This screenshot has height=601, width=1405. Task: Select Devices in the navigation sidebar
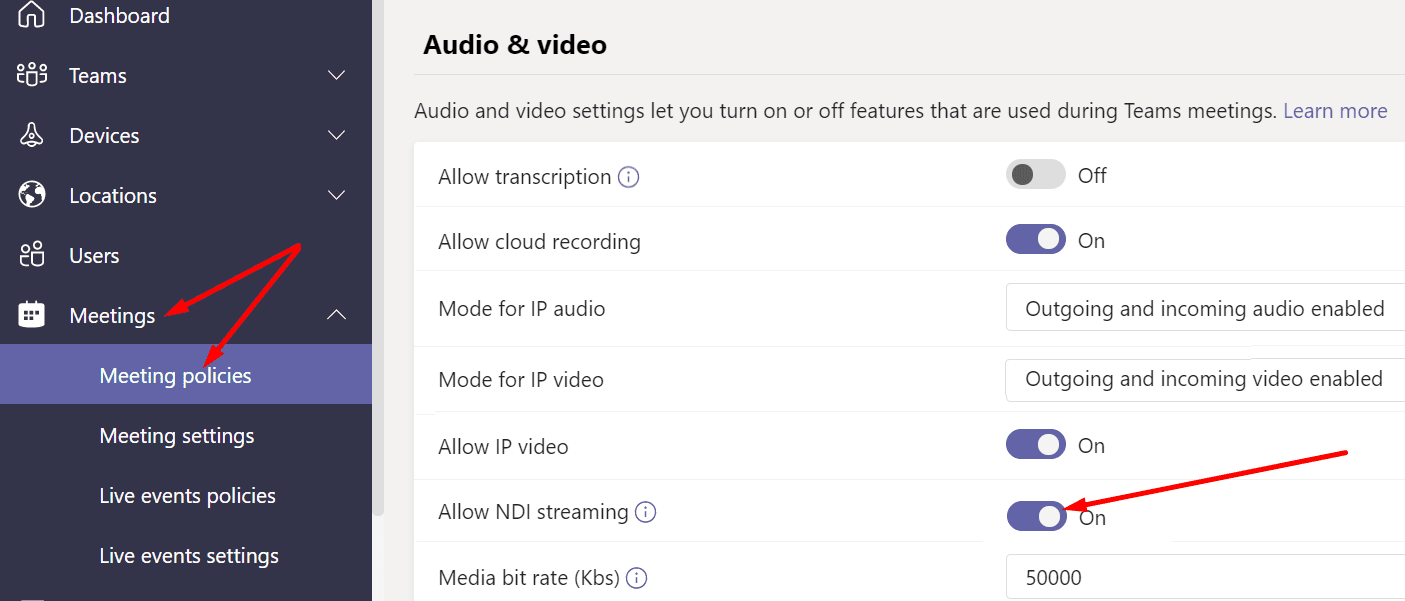pos(104,135)
